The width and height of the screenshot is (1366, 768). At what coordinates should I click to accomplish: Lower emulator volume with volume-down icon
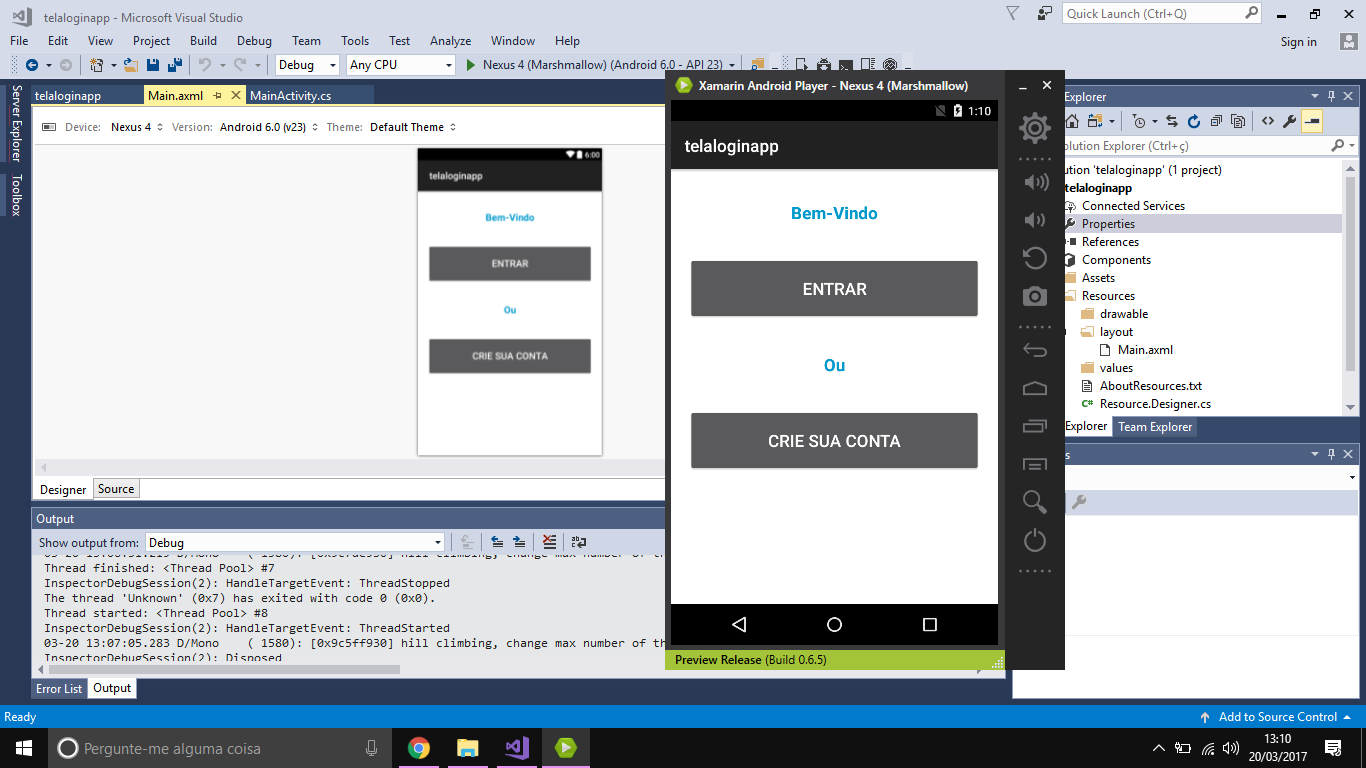tap(1035, 220)
